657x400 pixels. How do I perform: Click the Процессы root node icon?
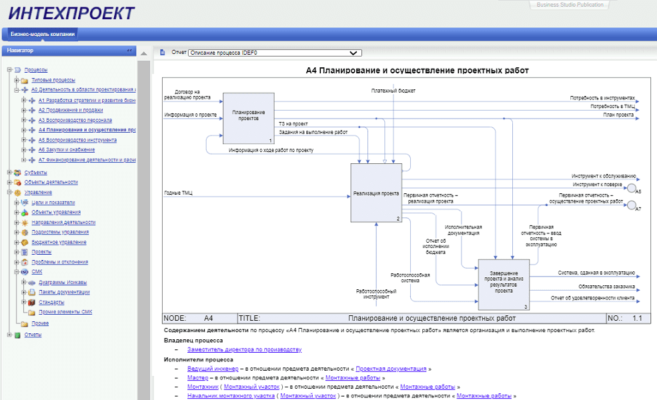tap(18, 70)
